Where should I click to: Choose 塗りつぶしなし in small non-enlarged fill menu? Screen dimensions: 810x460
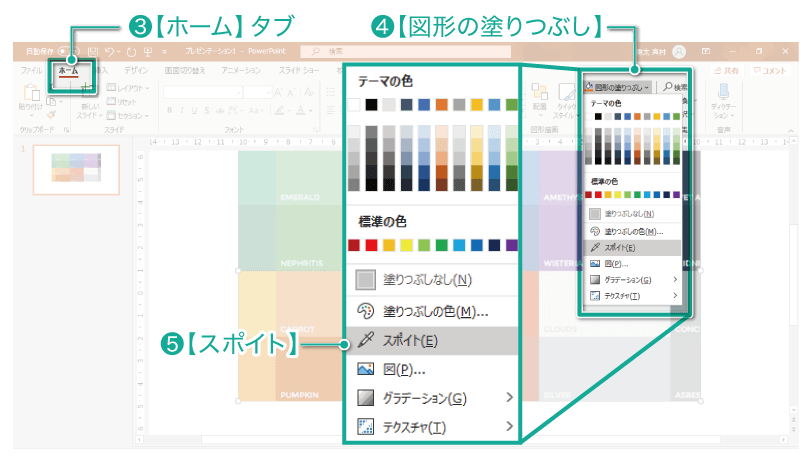632,213
